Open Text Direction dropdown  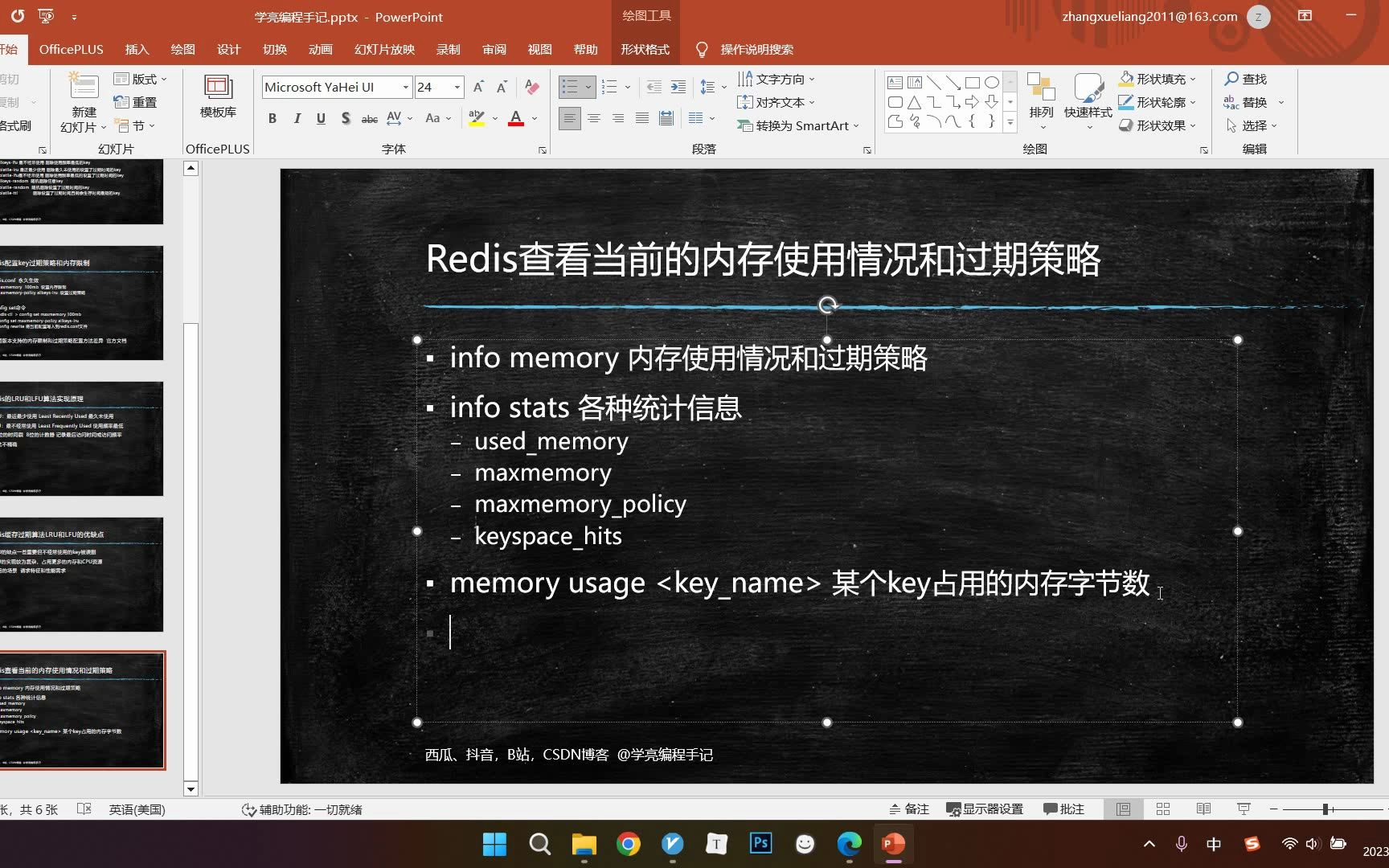tap(776, 79)
